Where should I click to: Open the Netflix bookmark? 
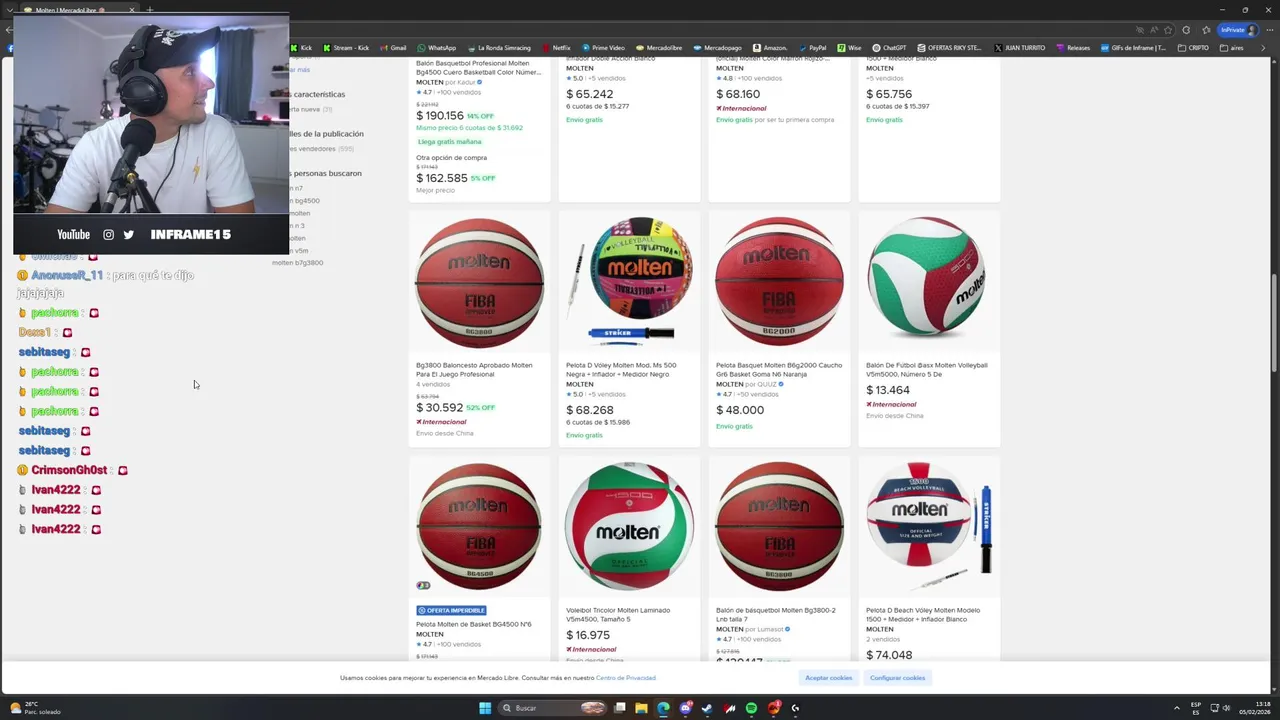tap(556, 47)
